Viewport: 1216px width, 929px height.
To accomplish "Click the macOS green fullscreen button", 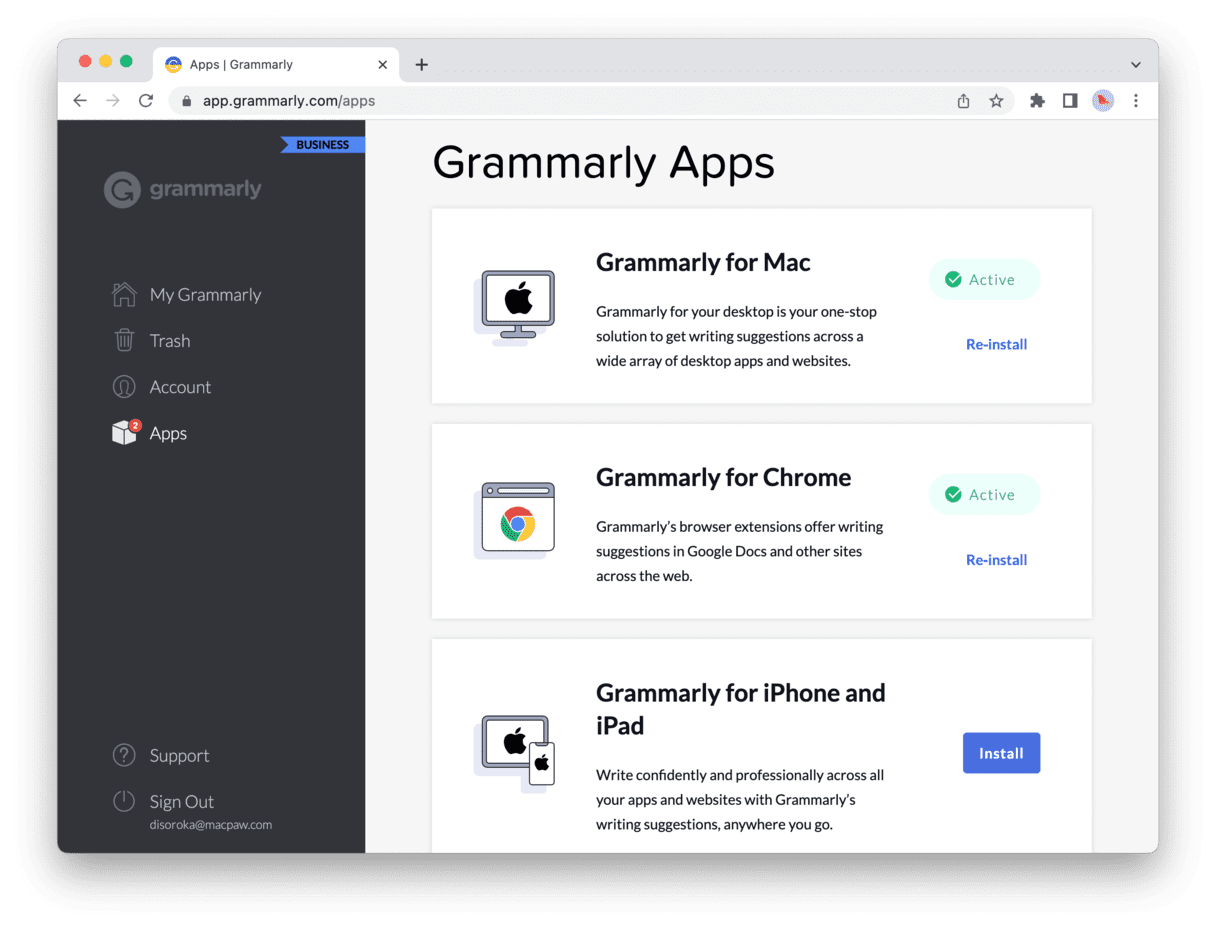I will pyautogui.click(x=126, y=61).
